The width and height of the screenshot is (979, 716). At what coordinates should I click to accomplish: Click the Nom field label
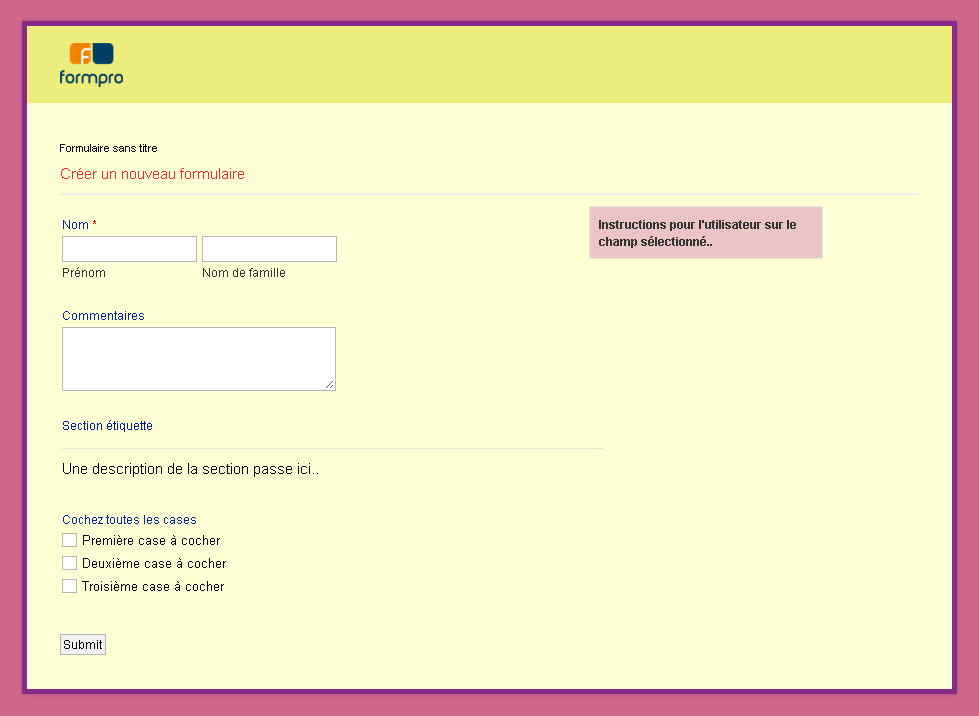click(75, 225)
